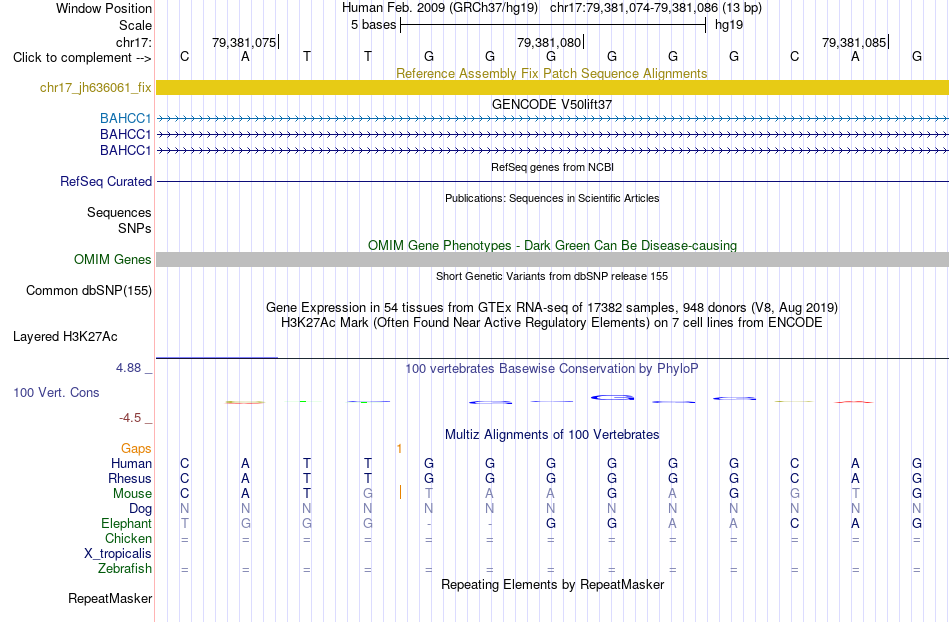Click the Sequences track label

(119, 213)
